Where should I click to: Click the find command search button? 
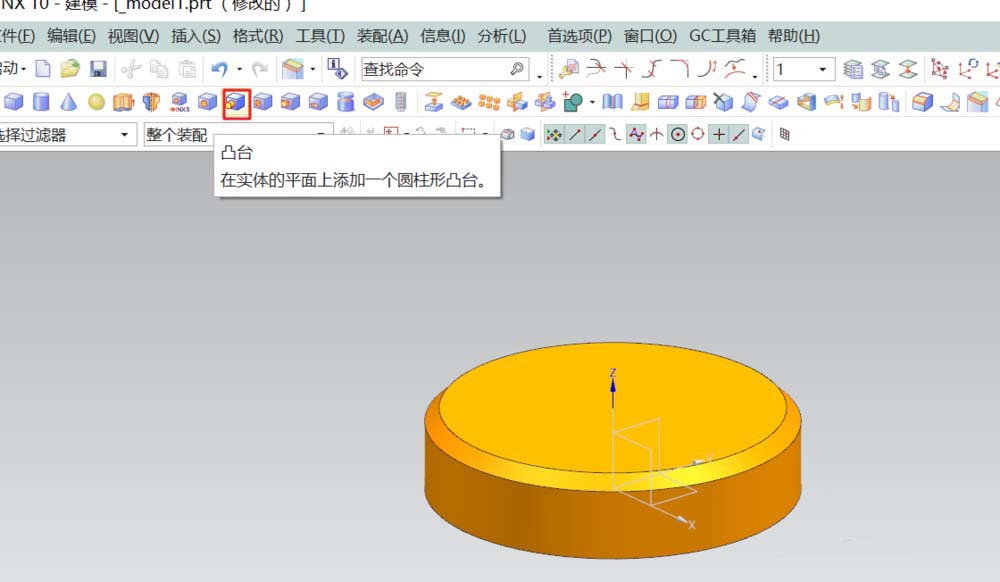coord(516,69)
